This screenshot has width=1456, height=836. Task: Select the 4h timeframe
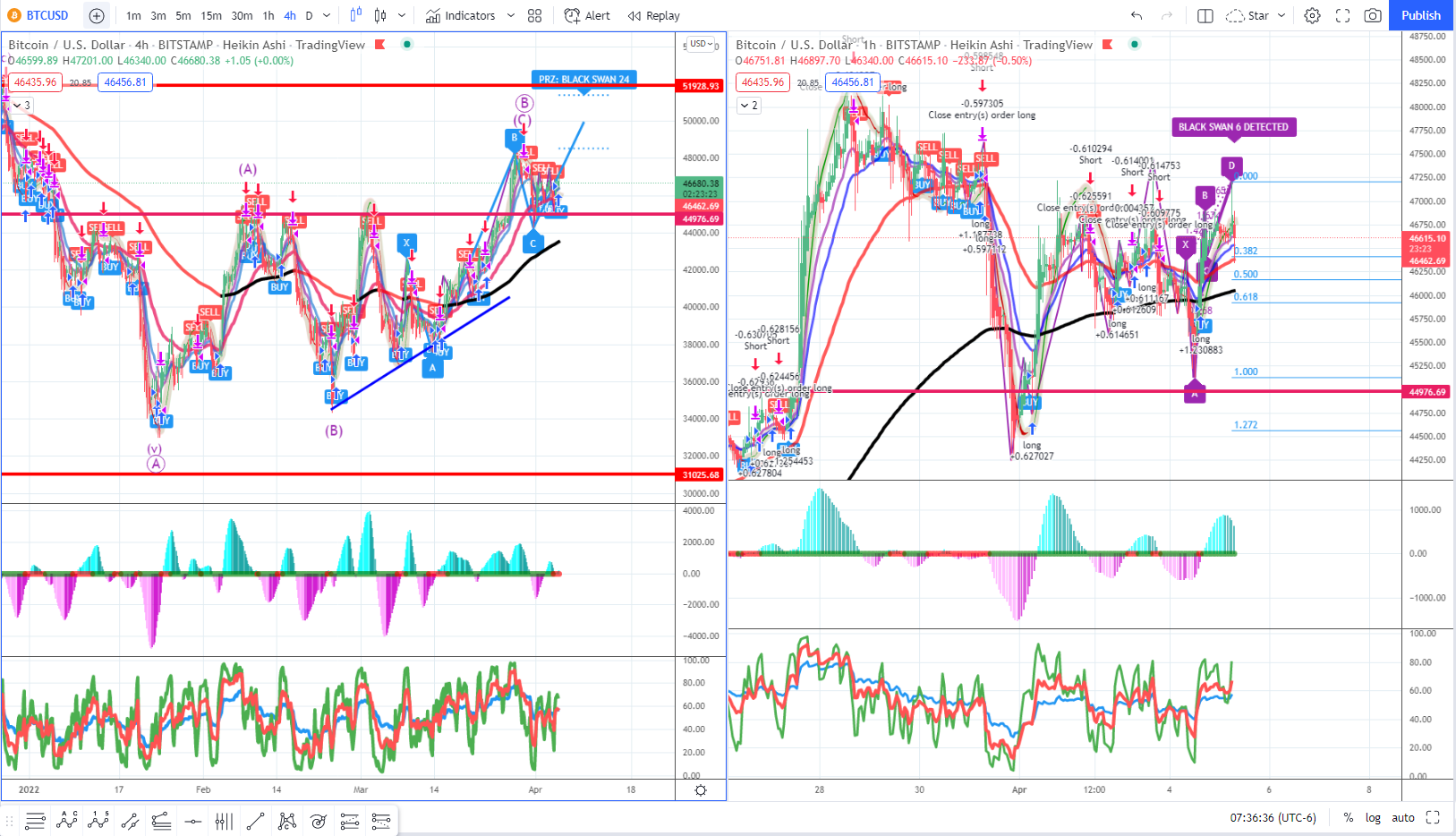(290, 15)
